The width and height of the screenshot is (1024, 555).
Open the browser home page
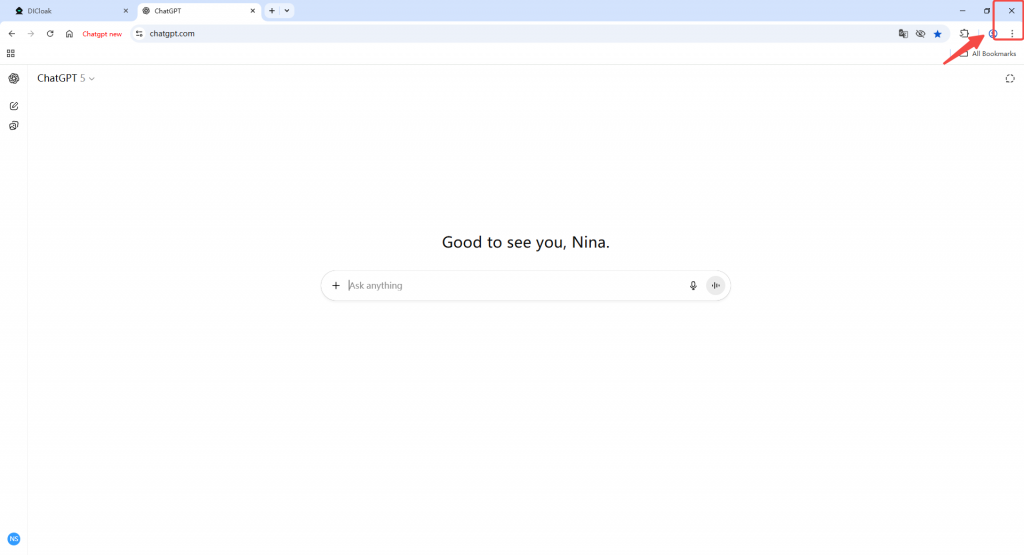tap(69, 34)
